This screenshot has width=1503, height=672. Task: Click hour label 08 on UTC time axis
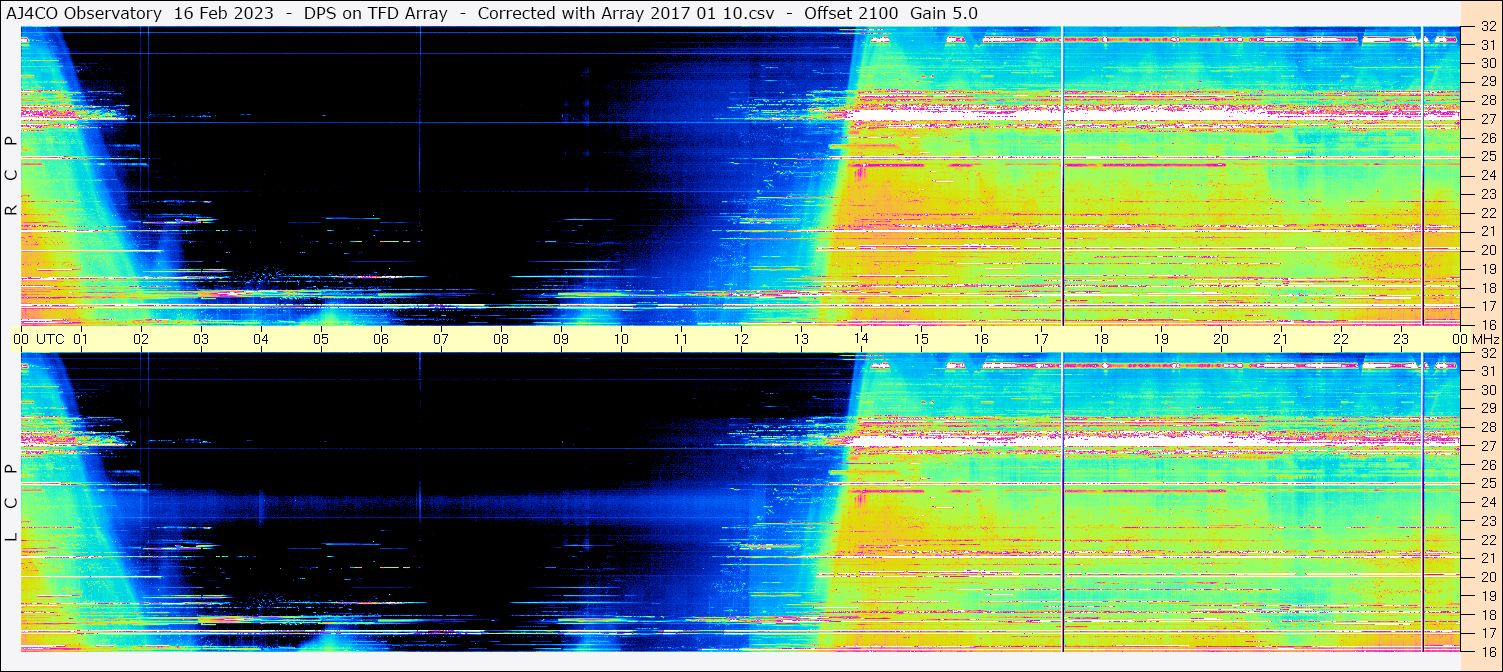[x=501, y=339]
